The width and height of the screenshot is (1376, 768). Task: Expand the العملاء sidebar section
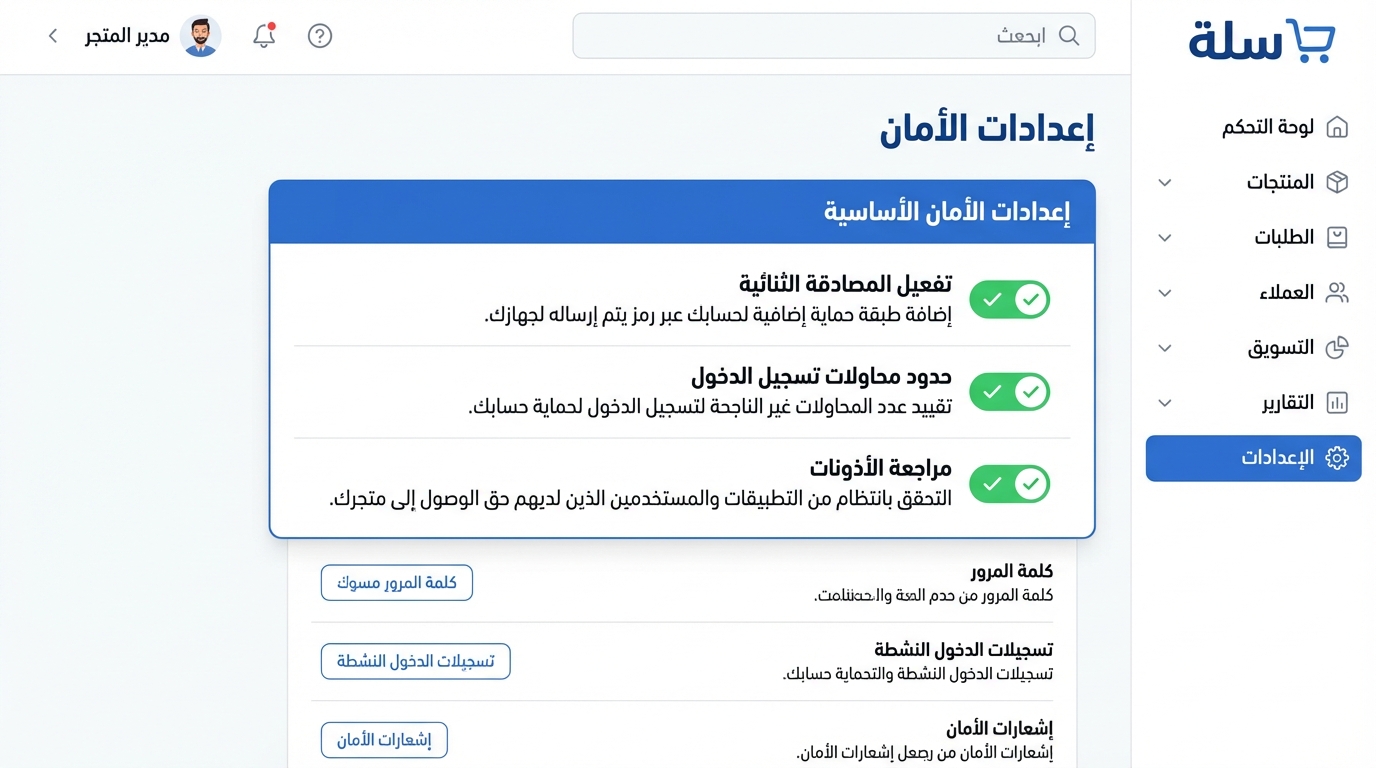1163,292
